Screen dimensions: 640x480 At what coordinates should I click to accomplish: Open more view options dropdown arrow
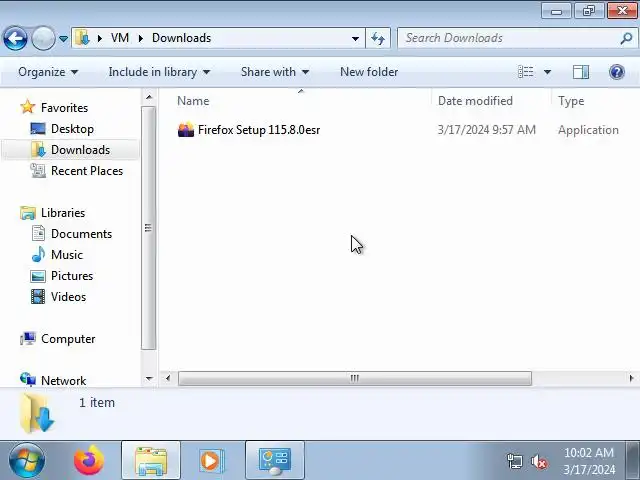pyautogui.click(x=547, y=72)
